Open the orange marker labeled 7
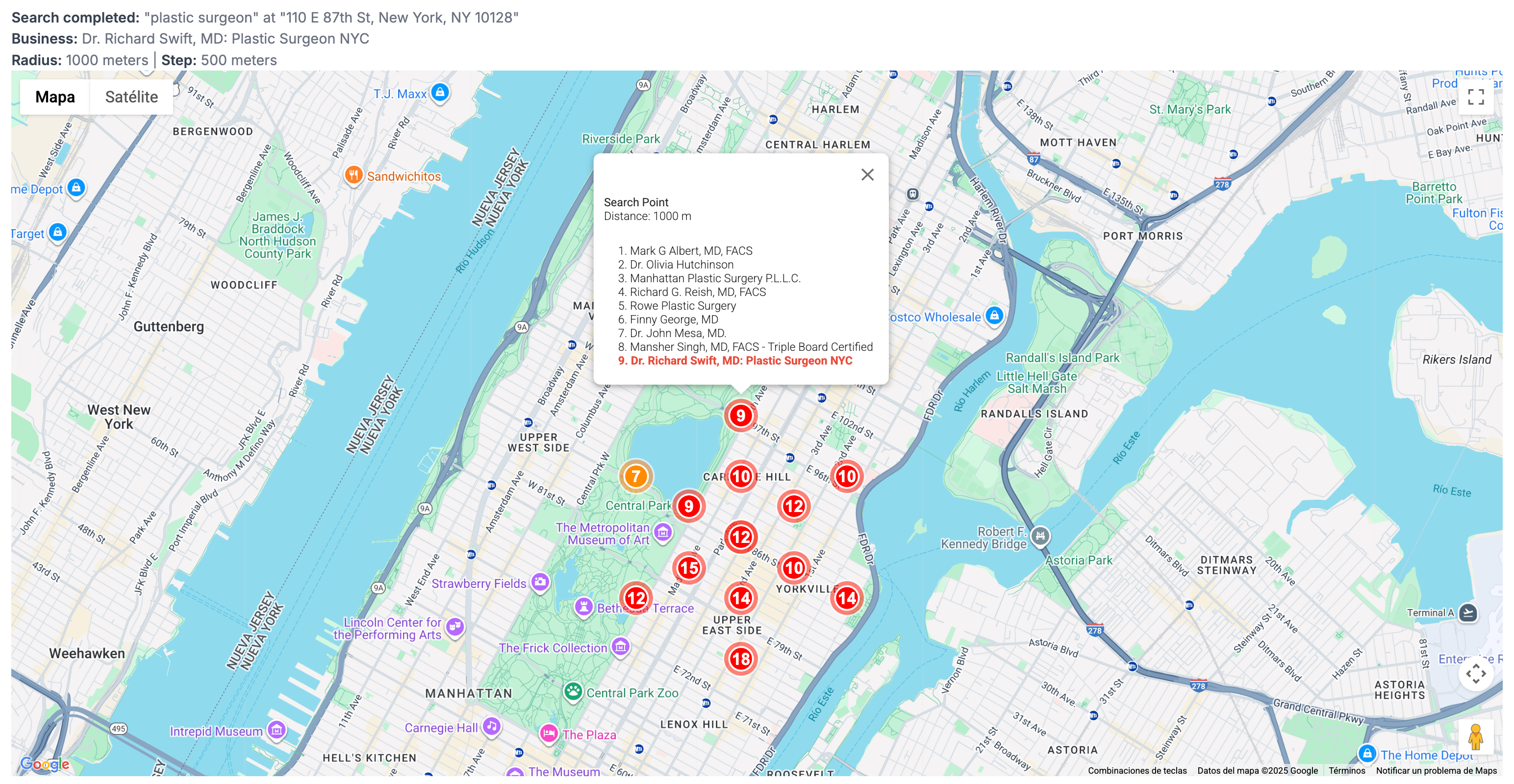 click(635, 477)
